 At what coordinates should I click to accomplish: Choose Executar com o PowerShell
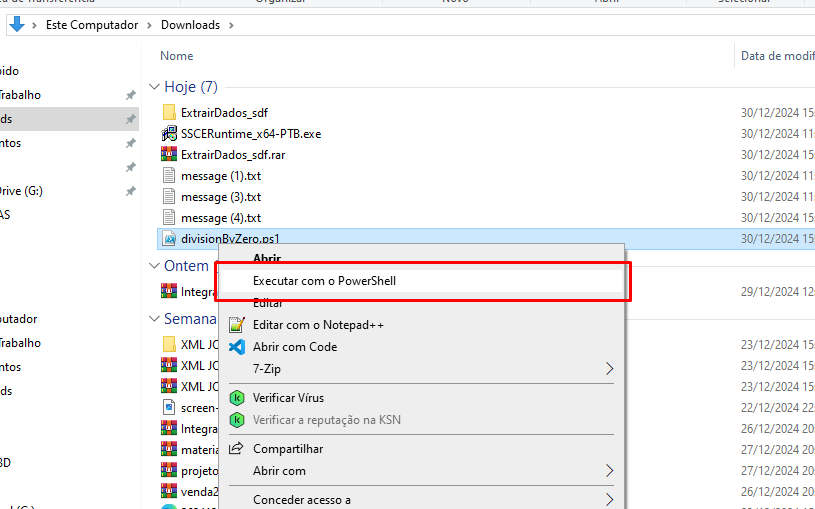click(324, 281)
